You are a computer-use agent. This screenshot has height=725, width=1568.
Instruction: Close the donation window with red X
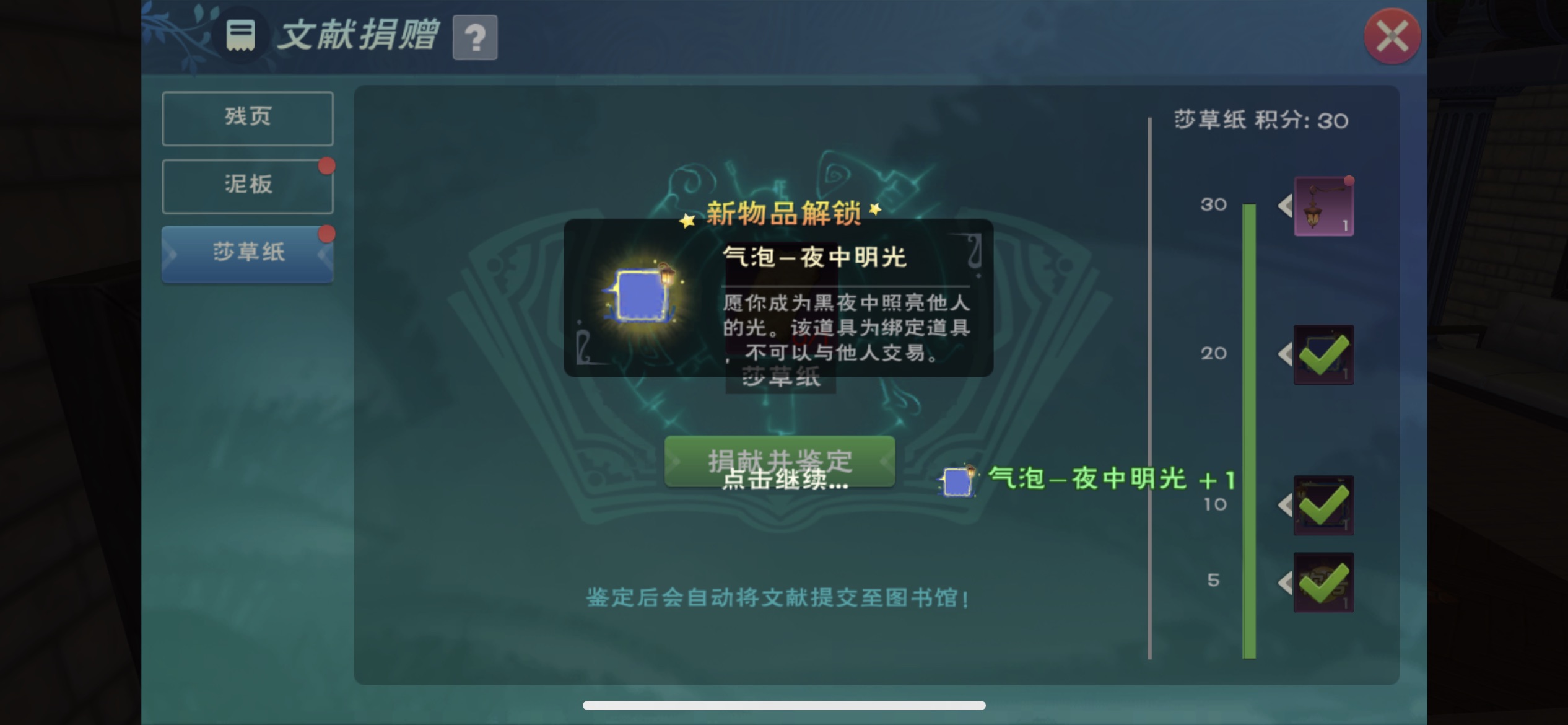[1392, 36]
